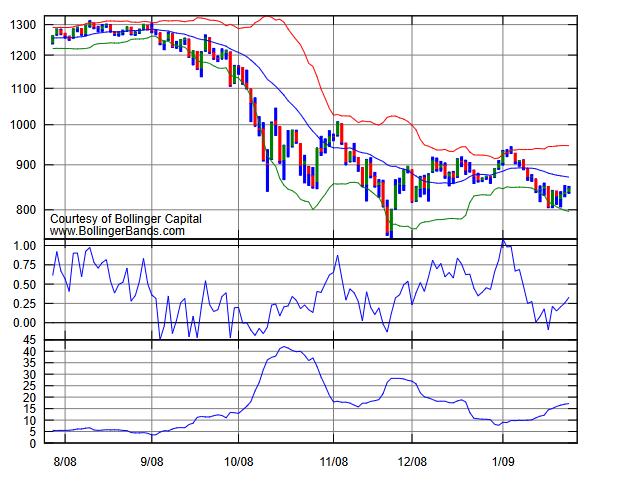Click the www.BollingerBands.com website text
Viewport: 639px width, 484px height.
117,231
